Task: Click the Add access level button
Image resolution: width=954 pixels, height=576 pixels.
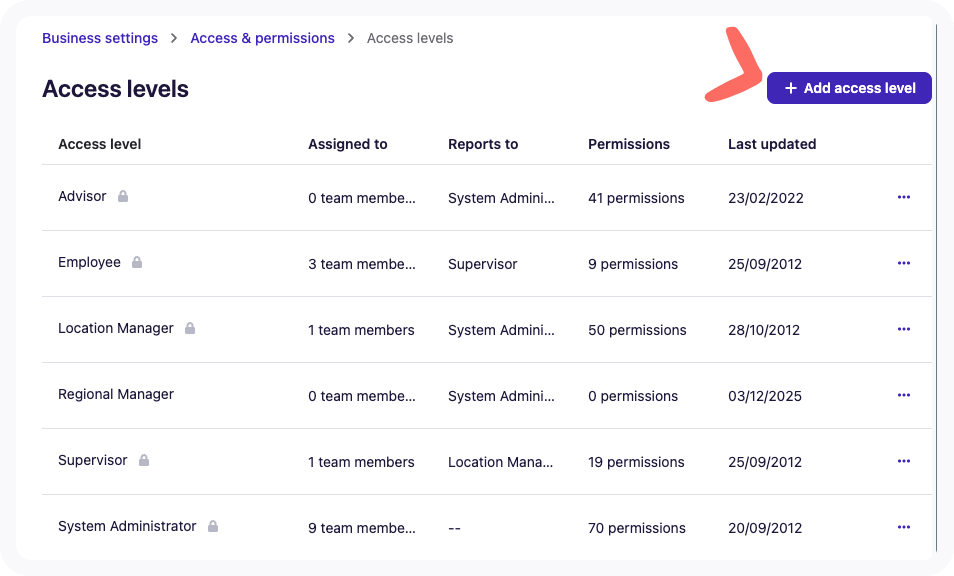Action: pyautogui.click(x=849, y=88)
